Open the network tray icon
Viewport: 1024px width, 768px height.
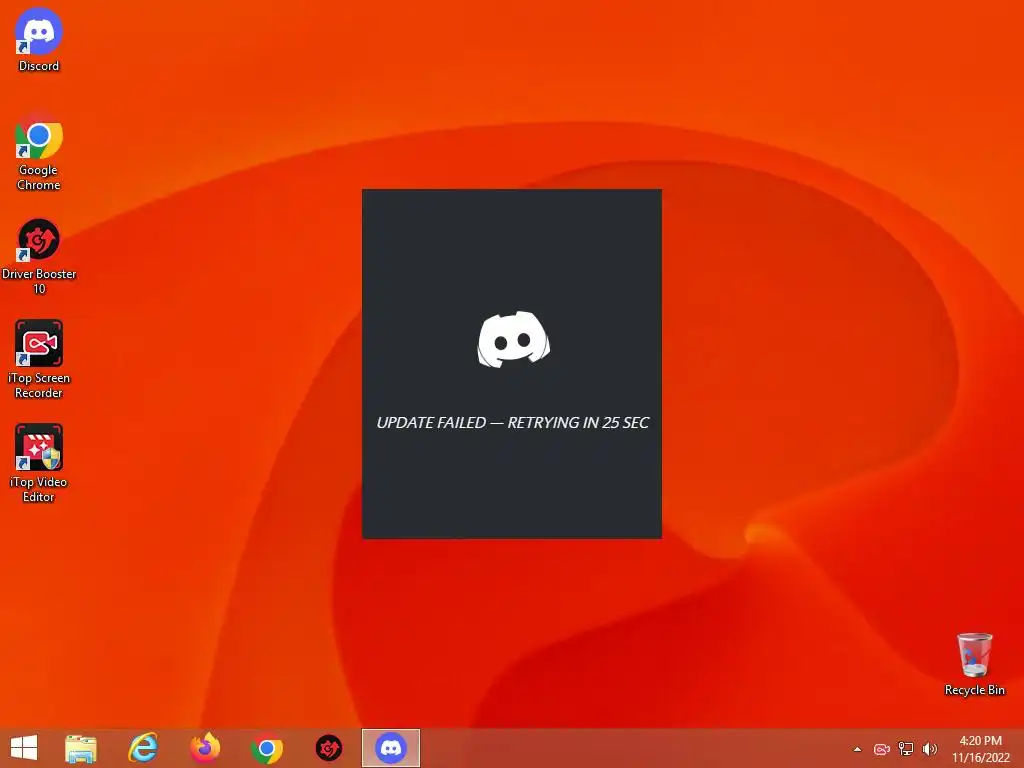pyautogui.click(x=906, y=749)
